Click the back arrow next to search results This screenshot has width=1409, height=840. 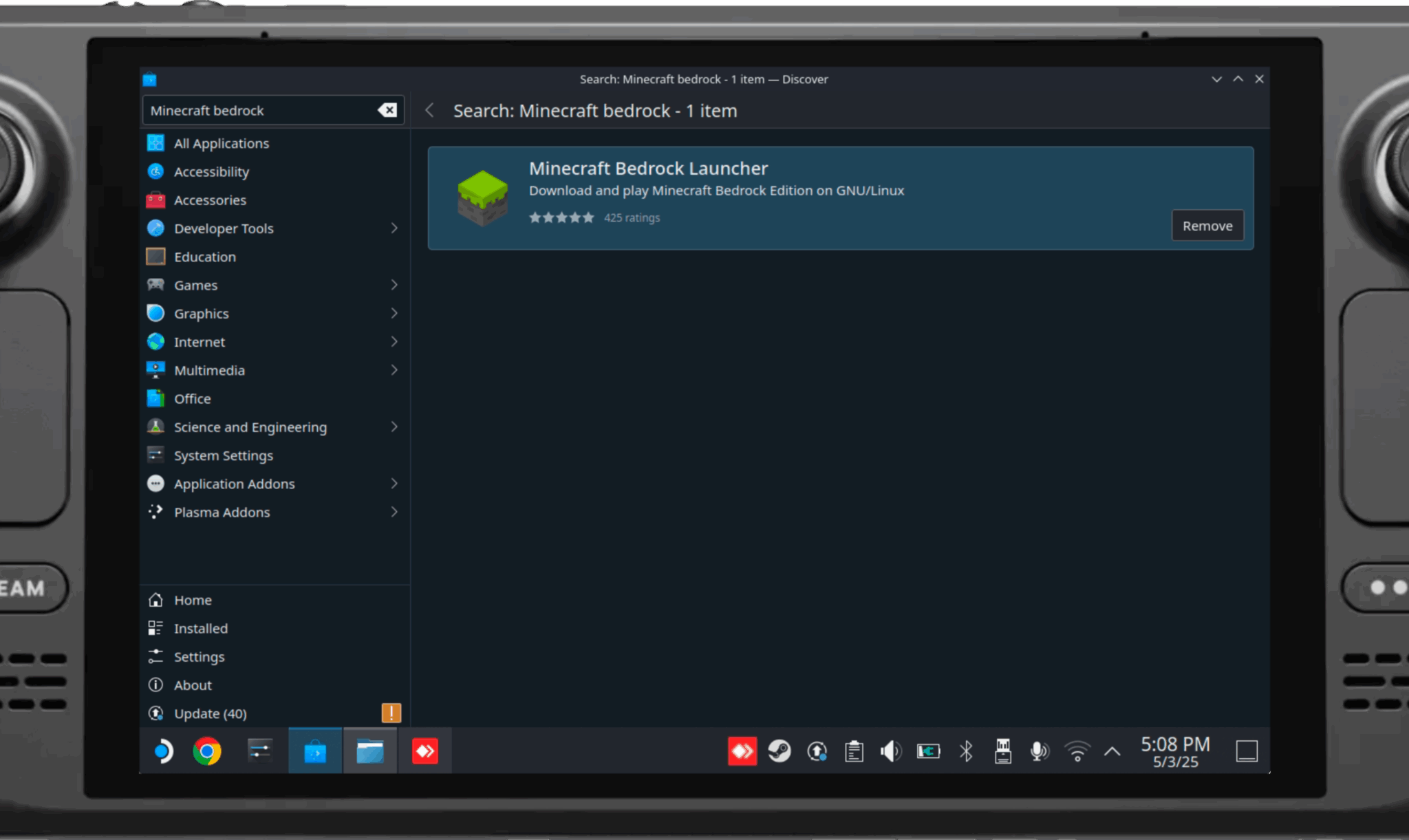(x=429, y=110)
